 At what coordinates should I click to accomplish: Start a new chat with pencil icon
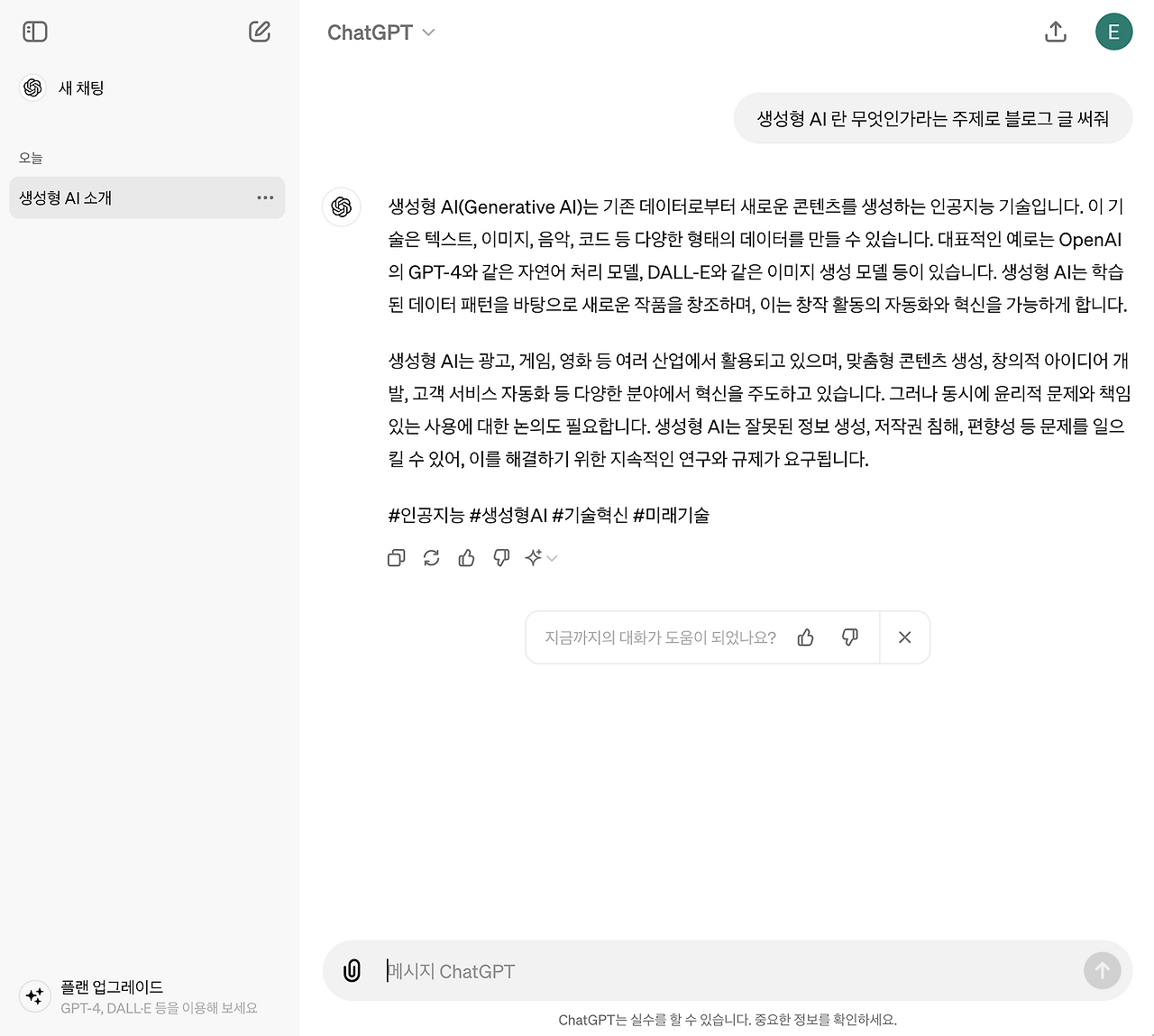tap(260, 32)
